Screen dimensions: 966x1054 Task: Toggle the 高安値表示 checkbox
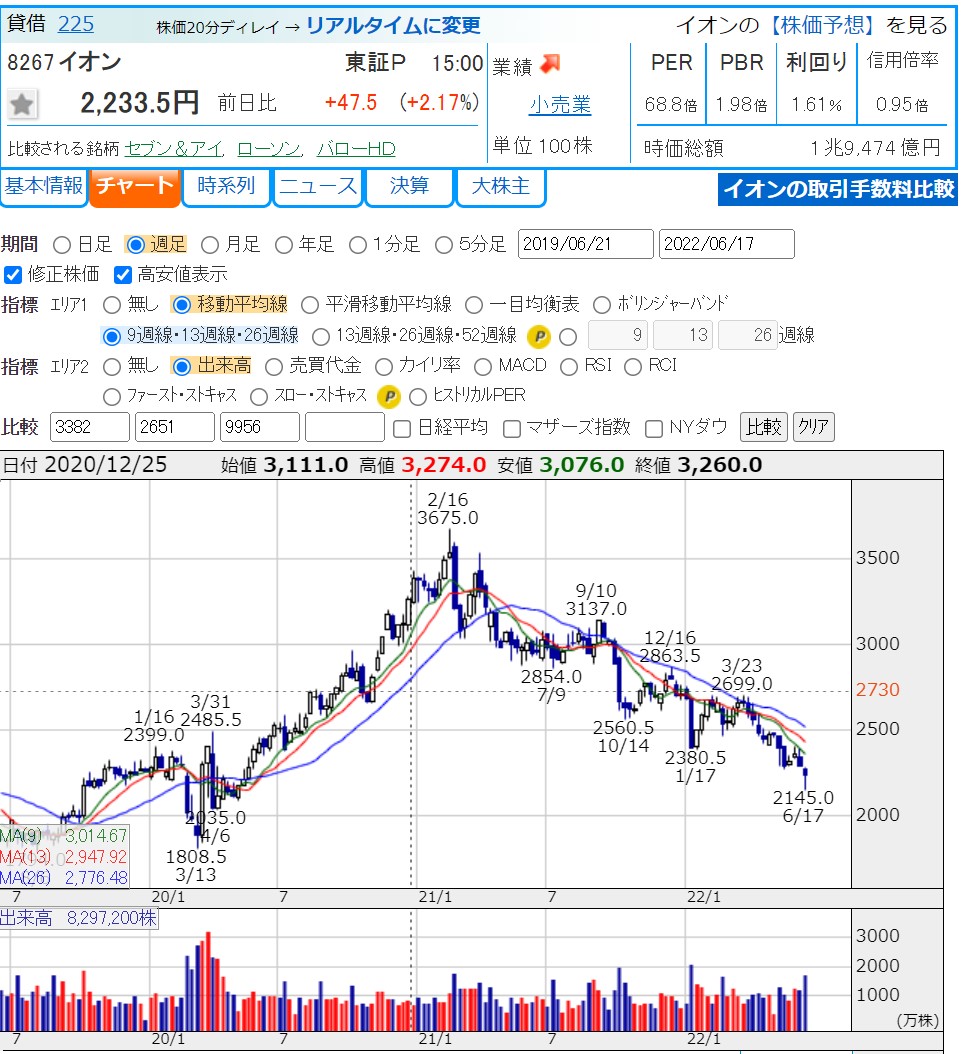tap(123, 274)
